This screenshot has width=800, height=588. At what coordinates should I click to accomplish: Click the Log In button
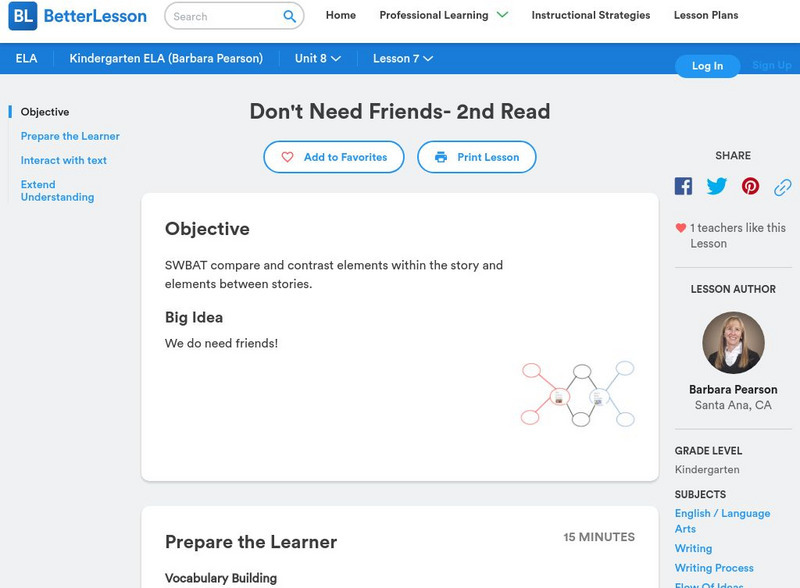pyautogui.click(x=707, y=66)
